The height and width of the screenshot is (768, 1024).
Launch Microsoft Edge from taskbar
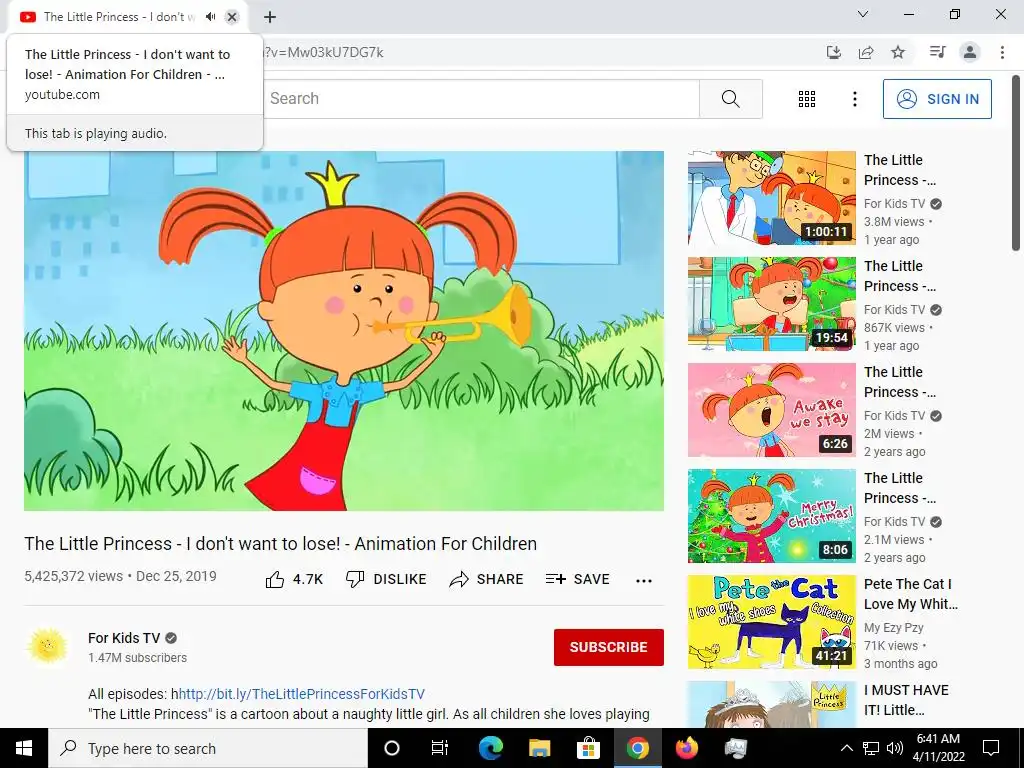[x=490, y=748]
